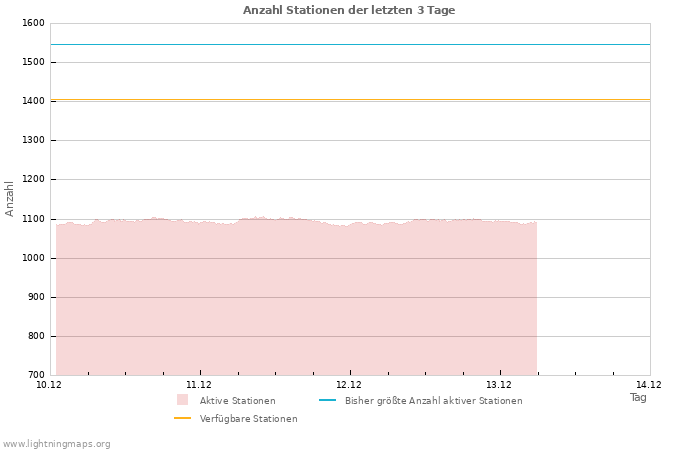Select the Verfügbare Stationen legend label
The height and width of the screenshot is (450, 700).
coord(248,419)
